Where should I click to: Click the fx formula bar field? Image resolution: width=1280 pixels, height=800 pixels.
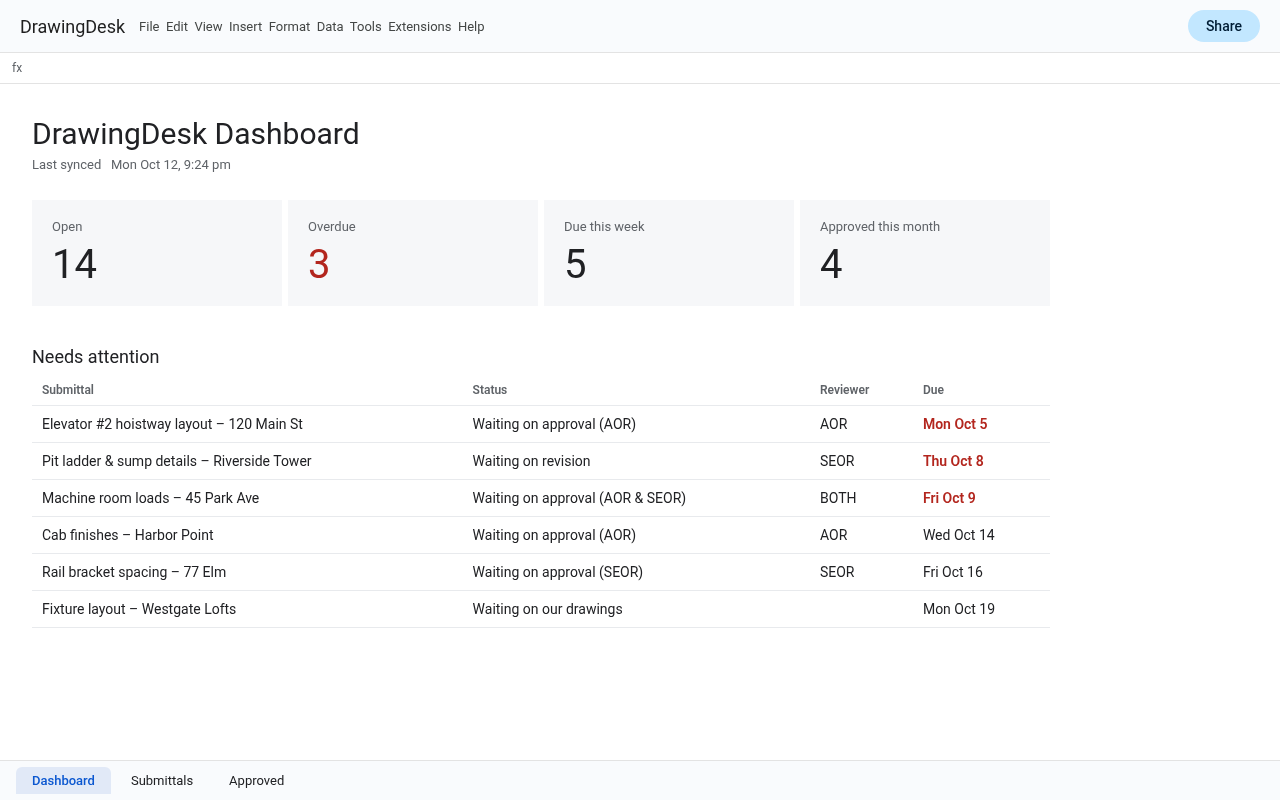tap(640, 68)
